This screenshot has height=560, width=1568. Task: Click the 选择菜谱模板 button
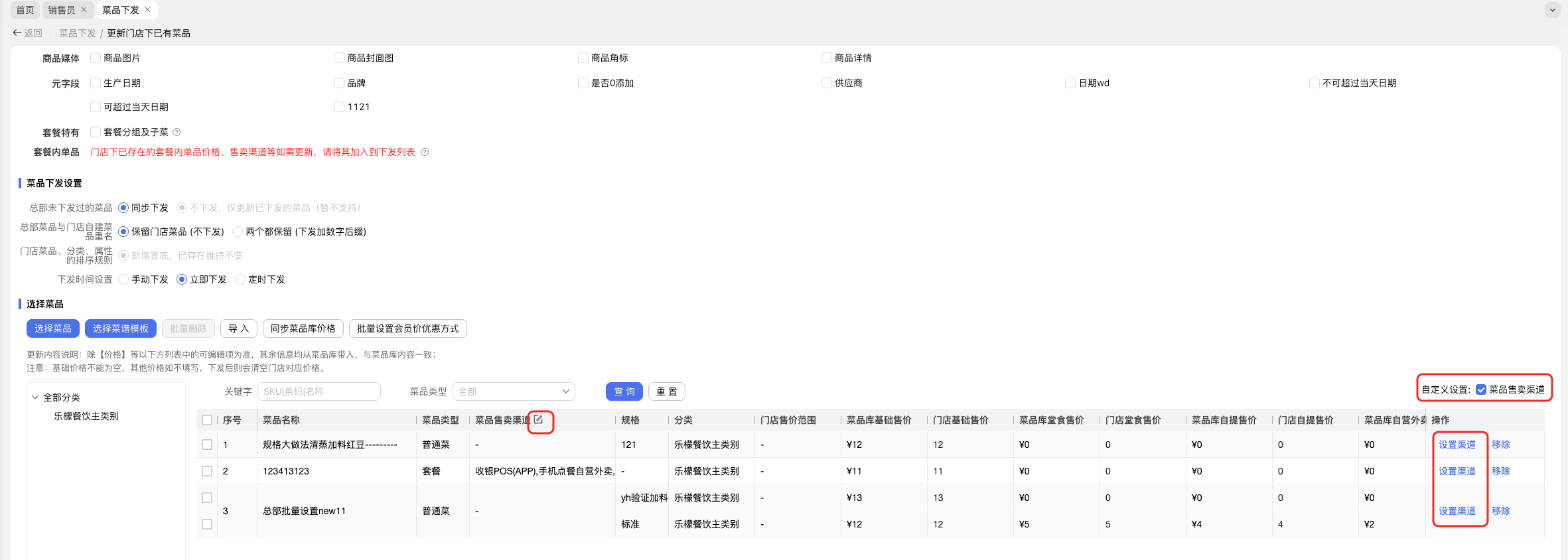pyautogui.click(x=121, y=328)
